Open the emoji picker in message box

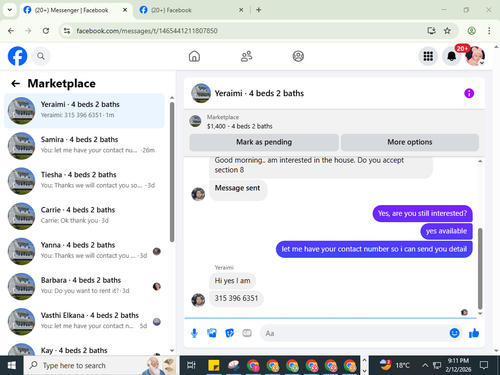click(x=454, y=333)
